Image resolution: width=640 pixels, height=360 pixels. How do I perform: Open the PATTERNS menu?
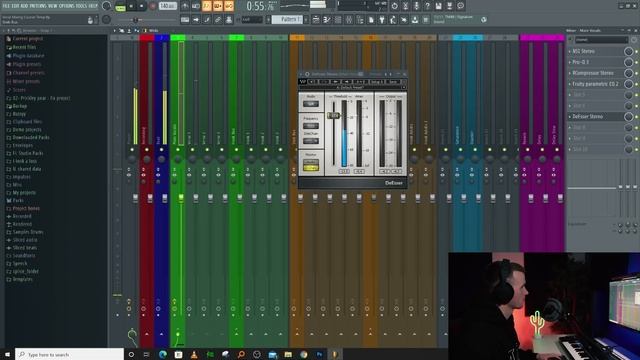pos(38,6)
